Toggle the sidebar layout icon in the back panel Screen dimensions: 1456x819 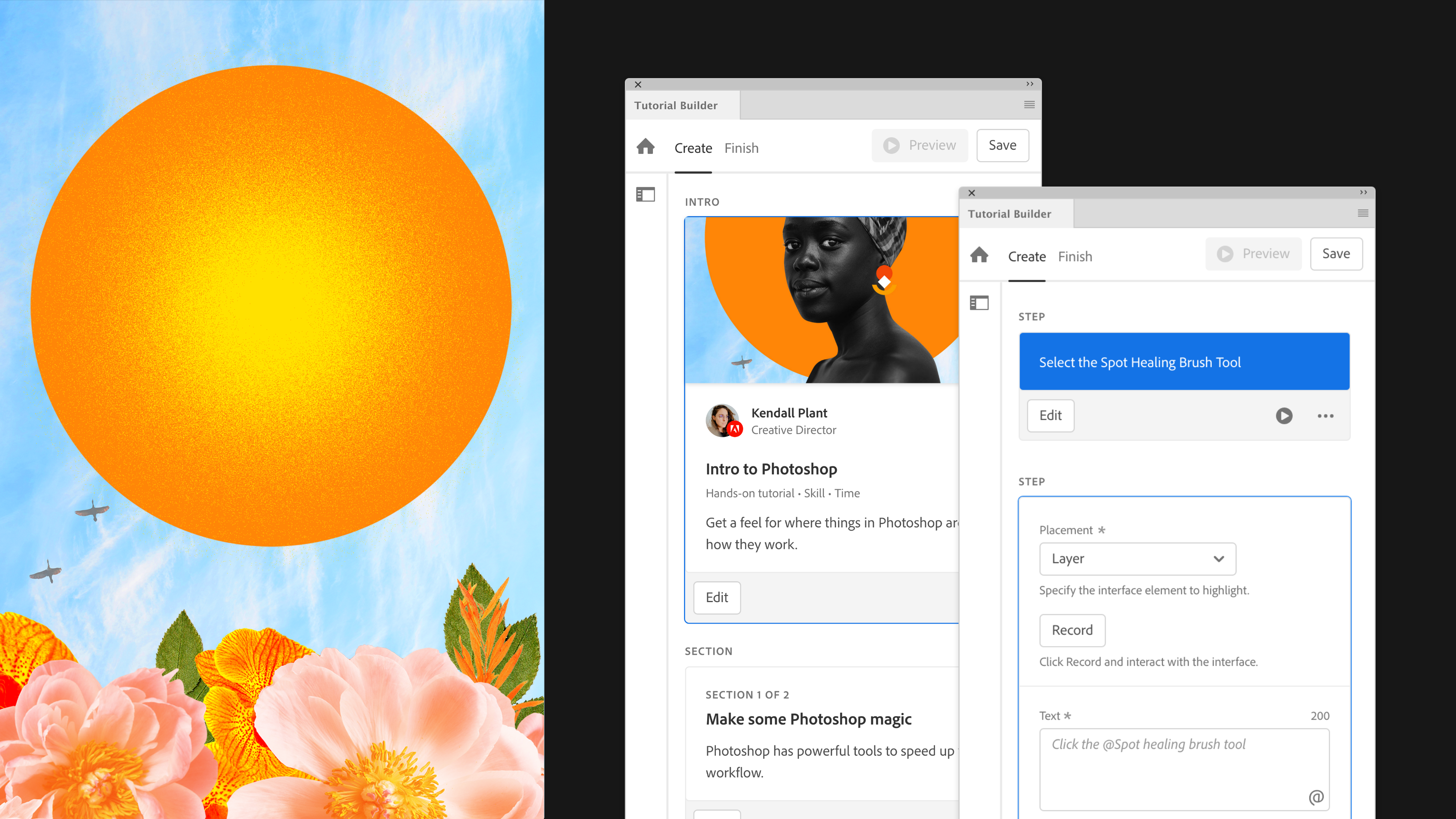tap(645, 195)
